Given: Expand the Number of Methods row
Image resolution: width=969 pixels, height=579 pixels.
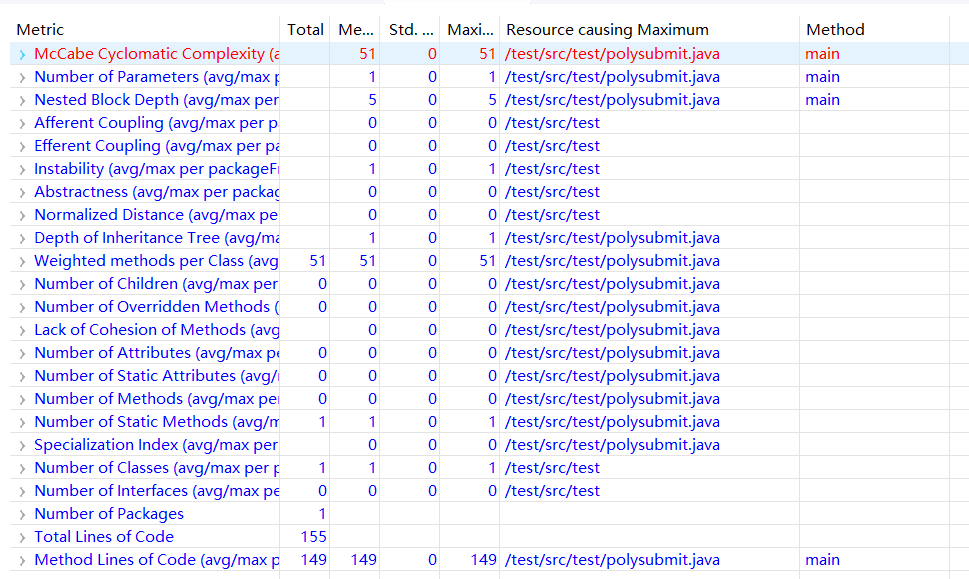Looking at the screenshot, I should (x=22, y=399).
